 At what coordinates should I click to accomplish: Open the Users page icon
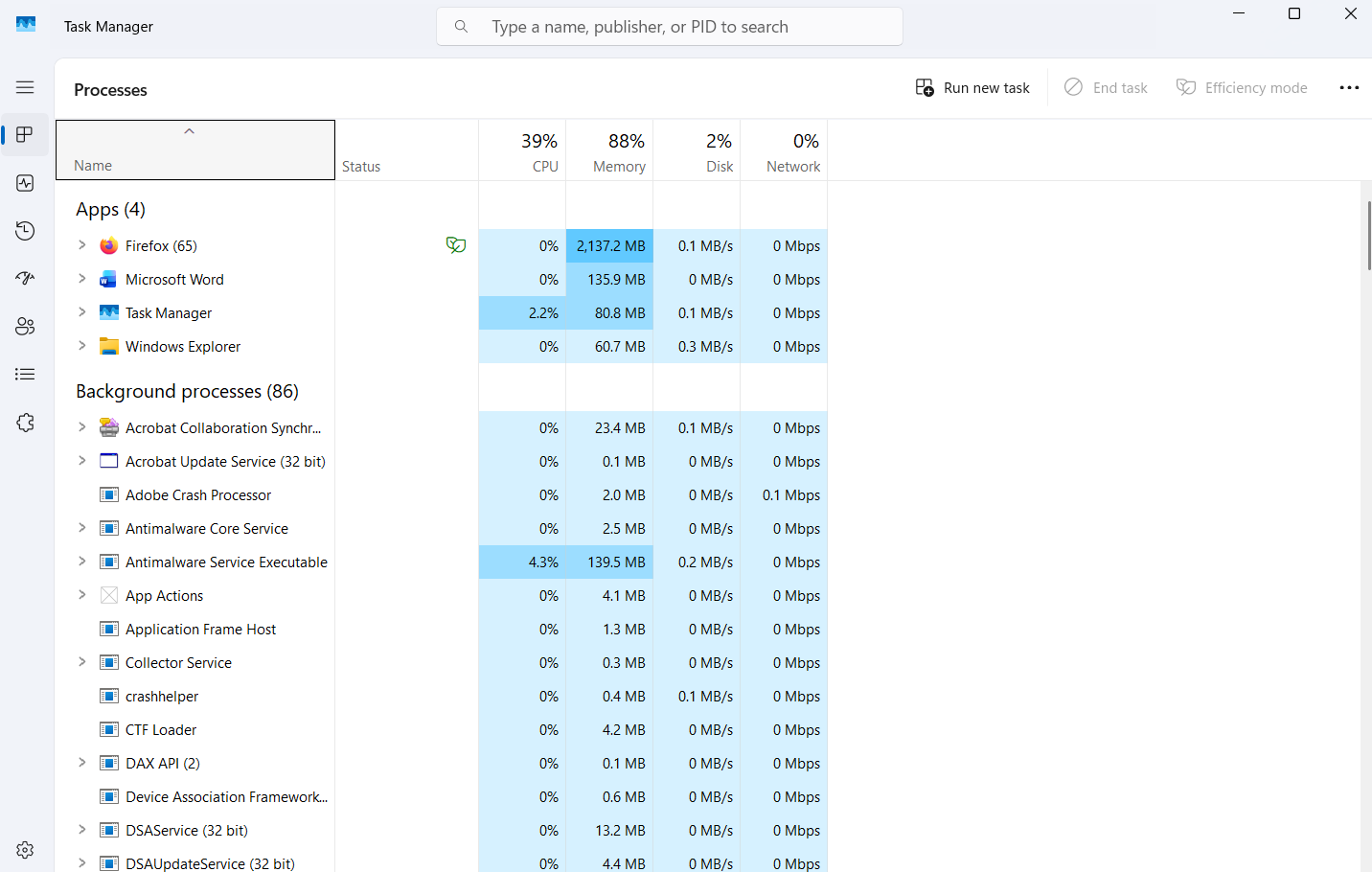[x=25, y=327]
